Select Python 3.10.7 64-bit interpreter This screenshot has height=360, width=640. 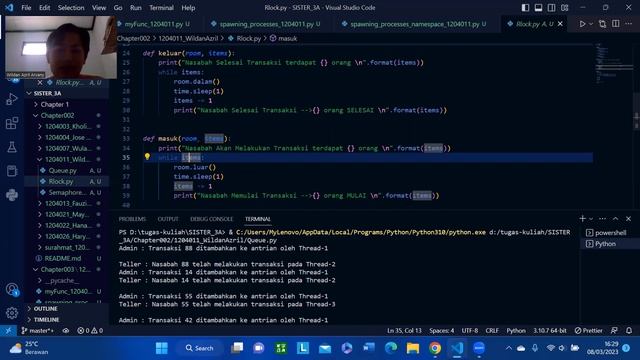coord(550,331)
